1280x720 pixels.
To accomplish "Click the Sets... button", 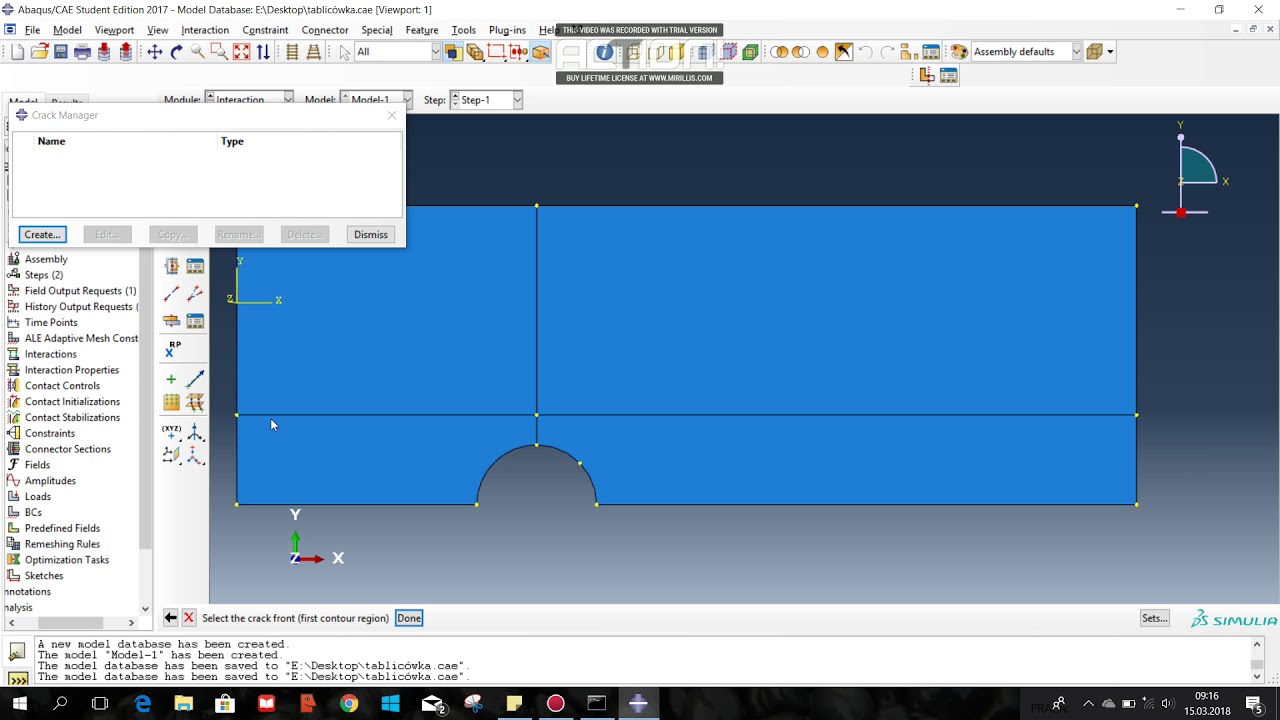I will pyautogui.click(x=1154, y=618).
